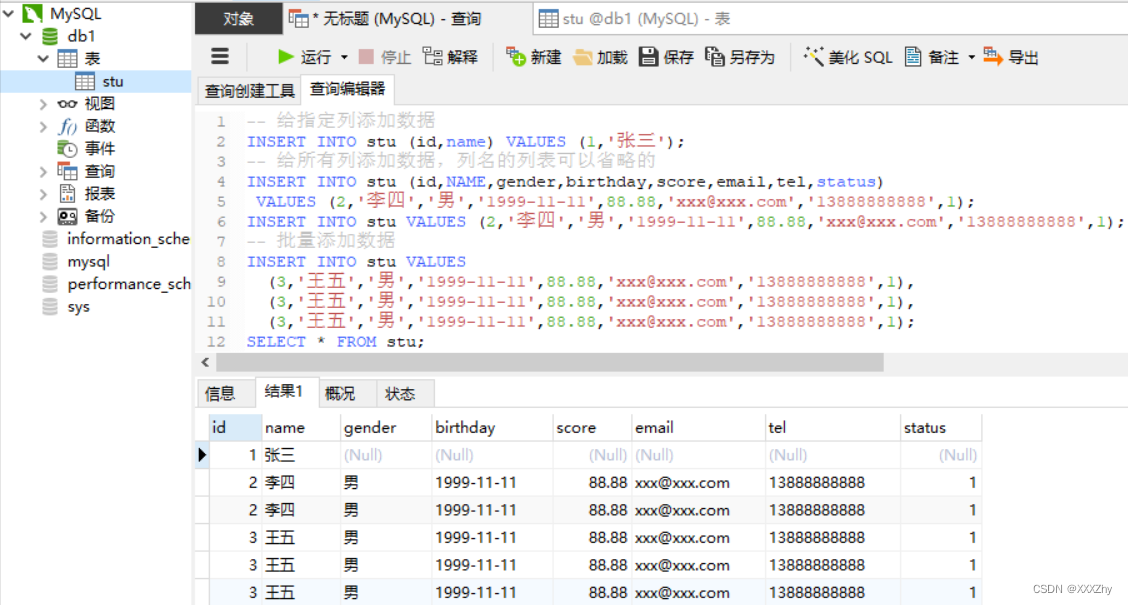The image size is (1128, 605).
Task: Click SELECT * FROM stu line
Action: (335, 342)
